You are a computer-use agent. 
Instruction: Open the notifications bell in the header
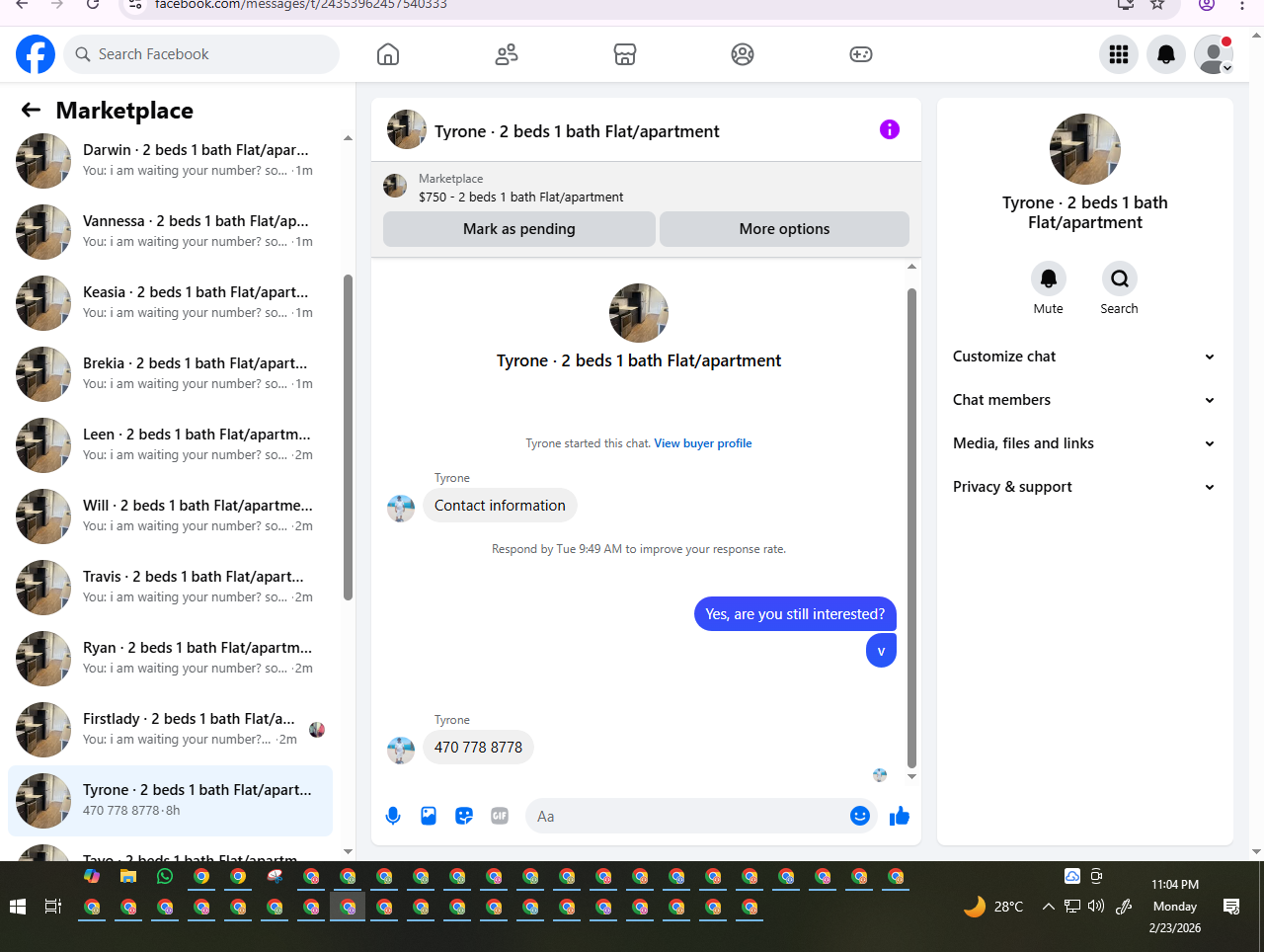[x=1166, y=54]
